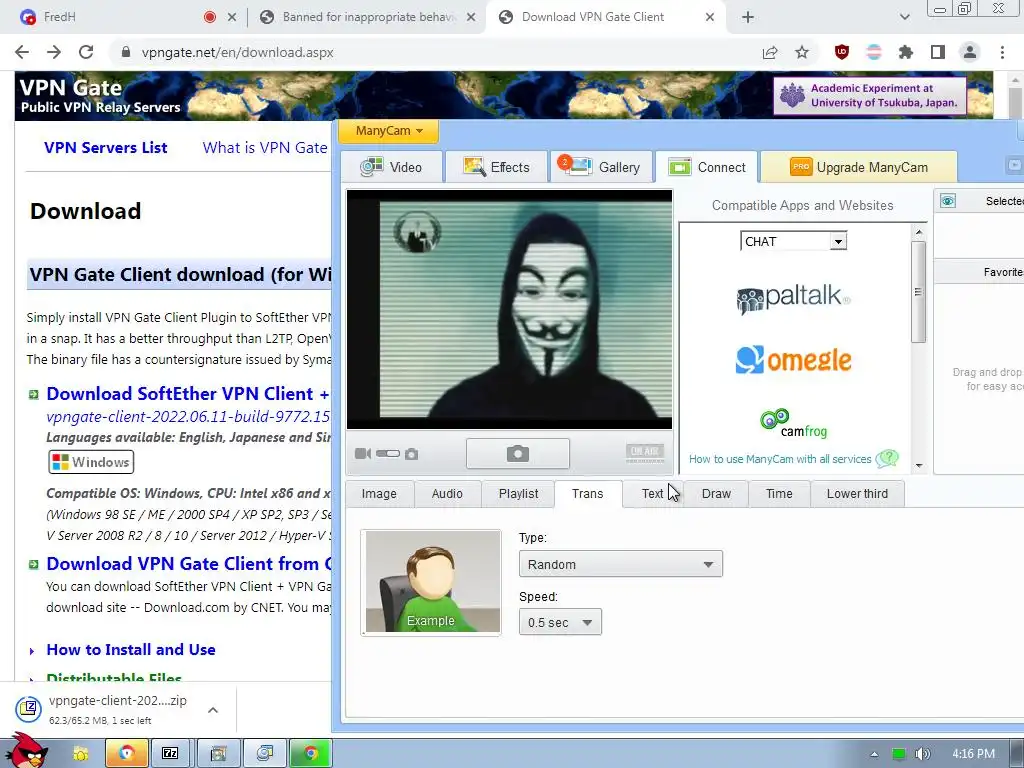Click the striped flag extension icon
This screenshot has height=768, width=1024.
[x=874, y=52]
